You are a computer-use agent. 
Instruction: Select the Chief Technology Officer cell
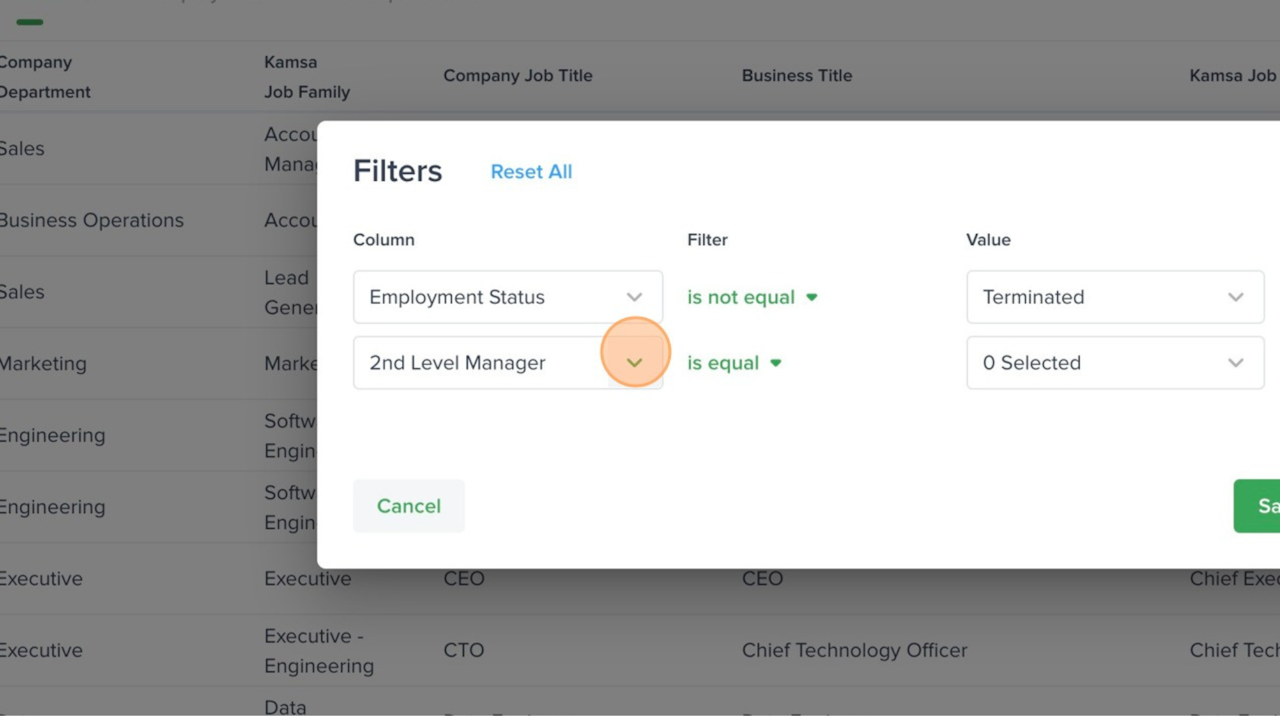pos(854,650)
